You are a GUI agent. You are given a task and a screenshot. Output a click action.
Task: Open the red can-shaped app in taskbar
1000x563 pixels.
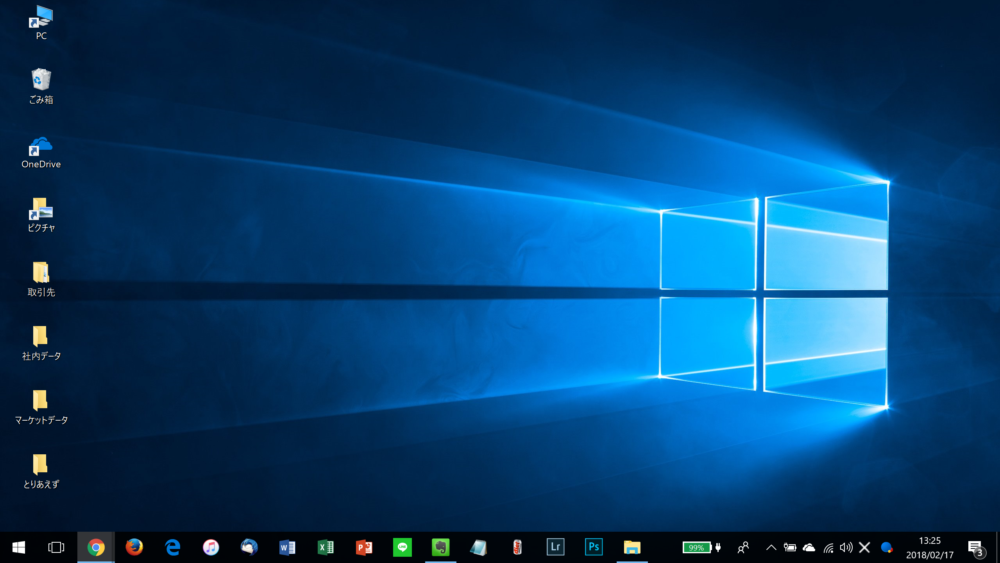(517, 547)
